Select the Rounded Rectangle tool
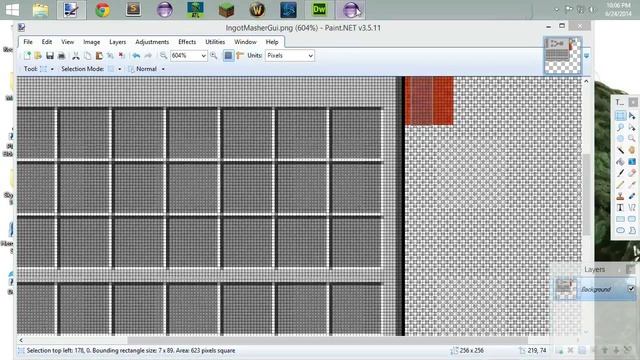Viewport: 640px width, 360px height. (x=632, y=219)
